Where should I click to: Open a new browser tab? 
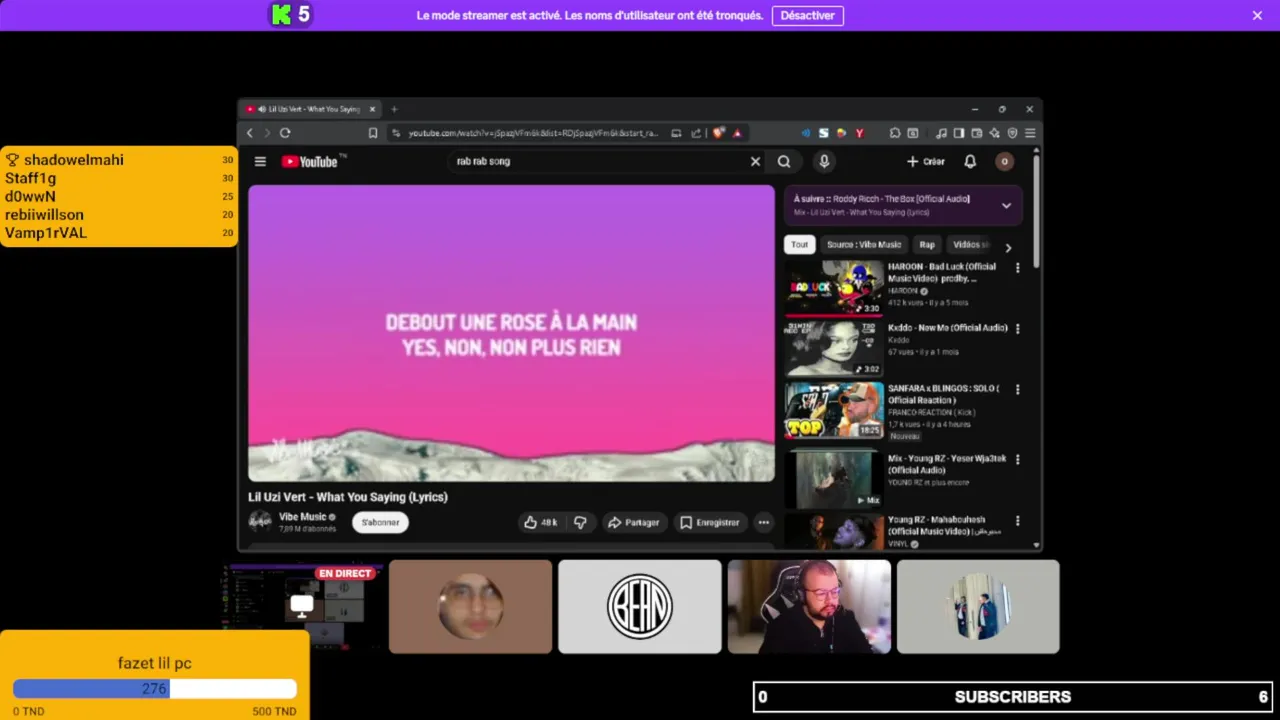pos(394,109)
